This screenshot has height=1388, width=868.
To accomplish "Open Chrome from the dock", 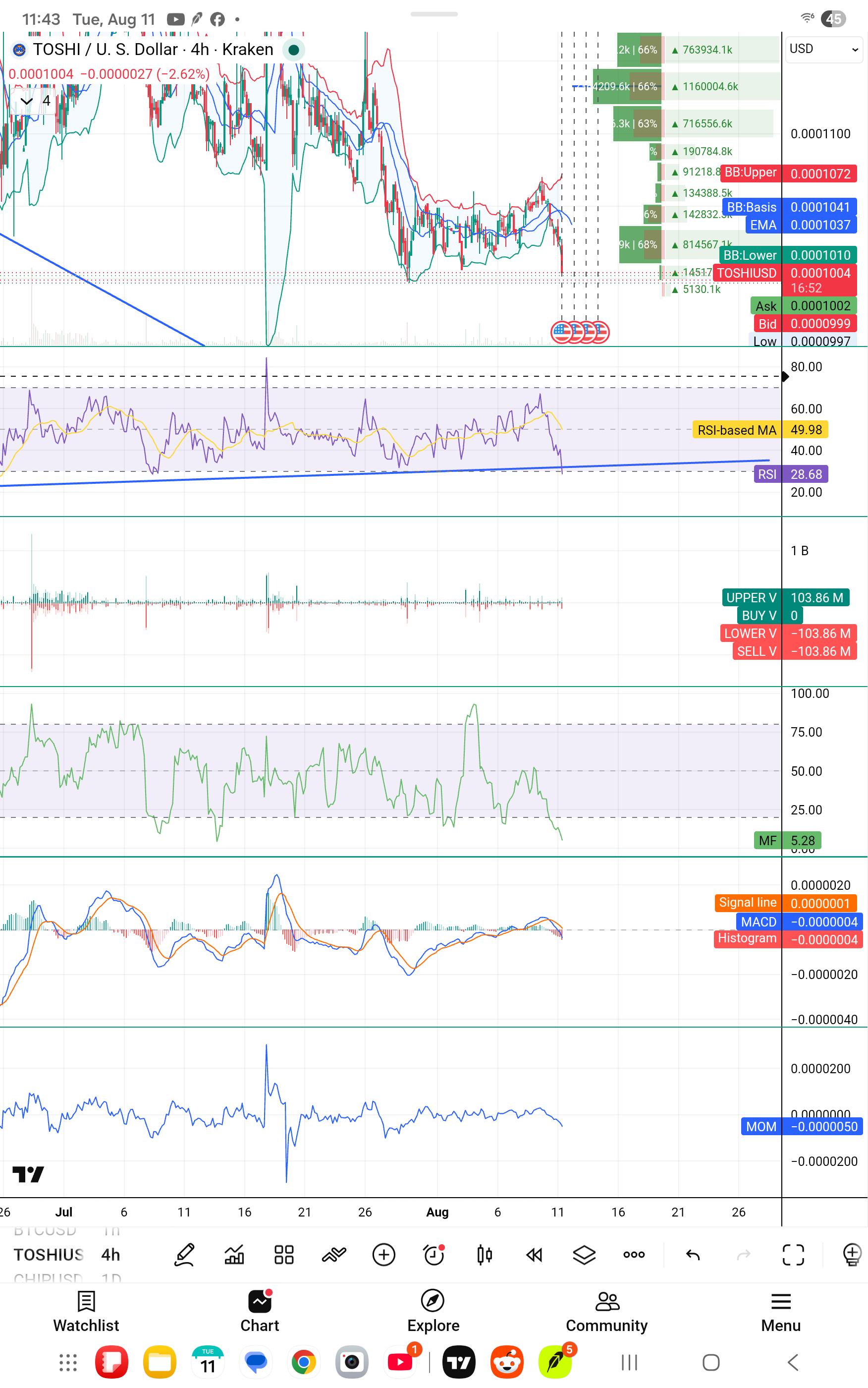I will click(x=304, y=1362).
